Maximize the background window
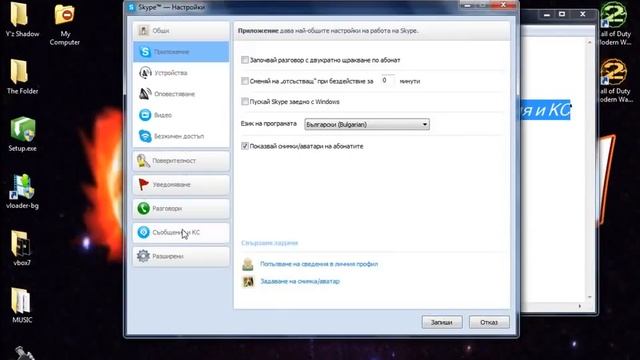 pyautogui.click(x=562, y=14)
